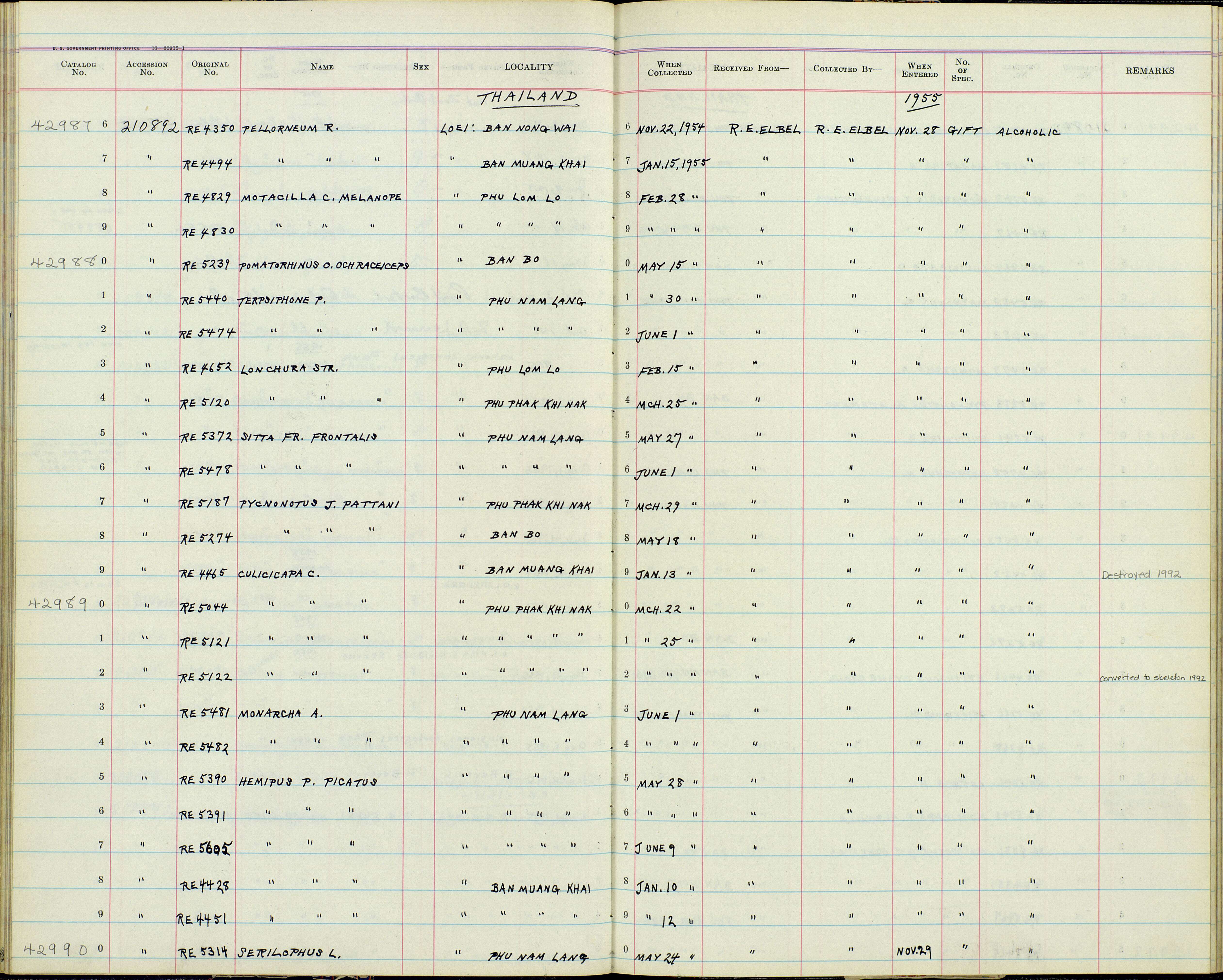This screenshot has height=980, width=1223.
Task: Click the THAILAND heading
Action: pos(529,98)
